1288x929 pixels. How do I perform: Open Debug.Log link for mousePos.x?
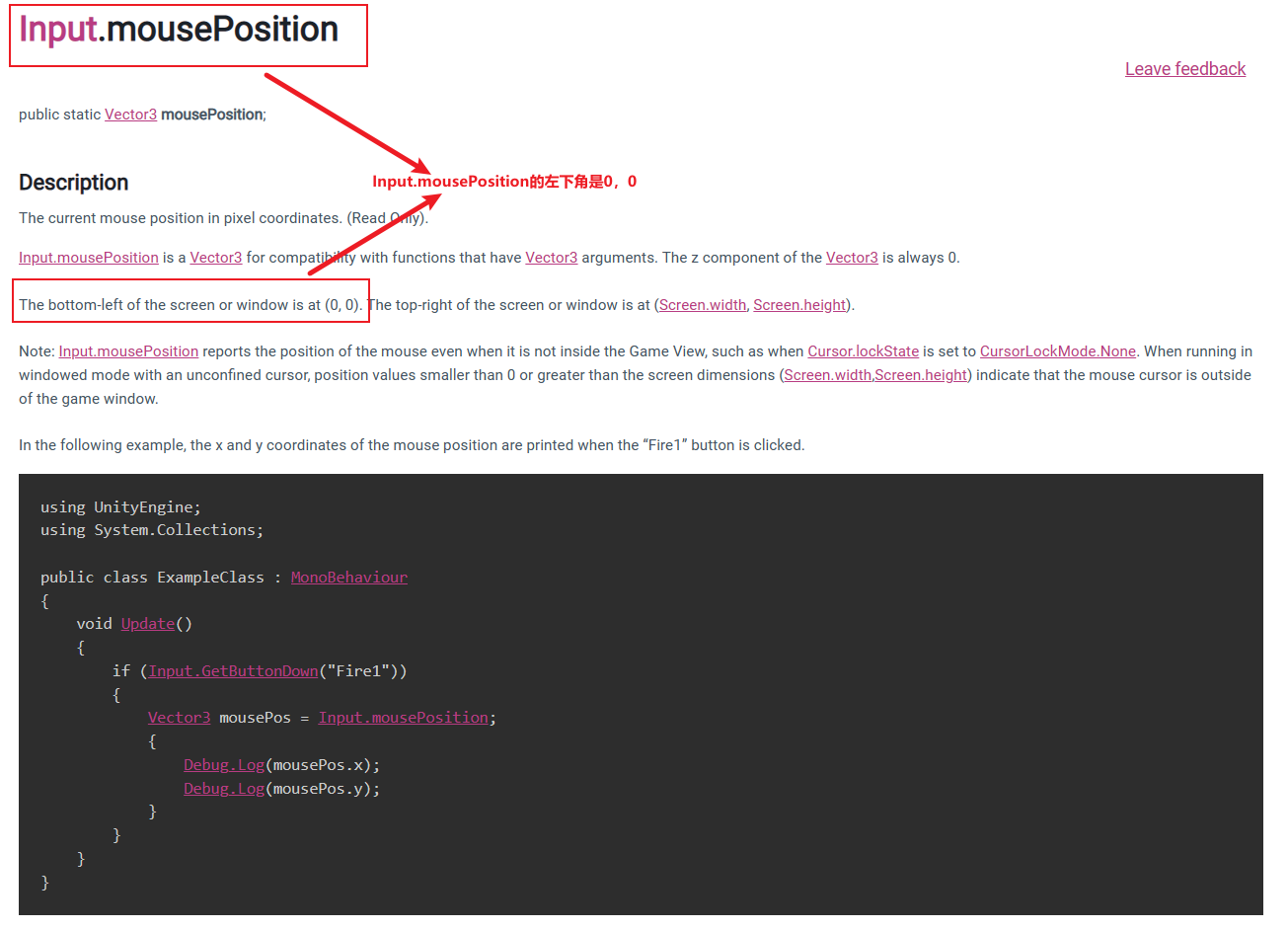tap(224, 765)
